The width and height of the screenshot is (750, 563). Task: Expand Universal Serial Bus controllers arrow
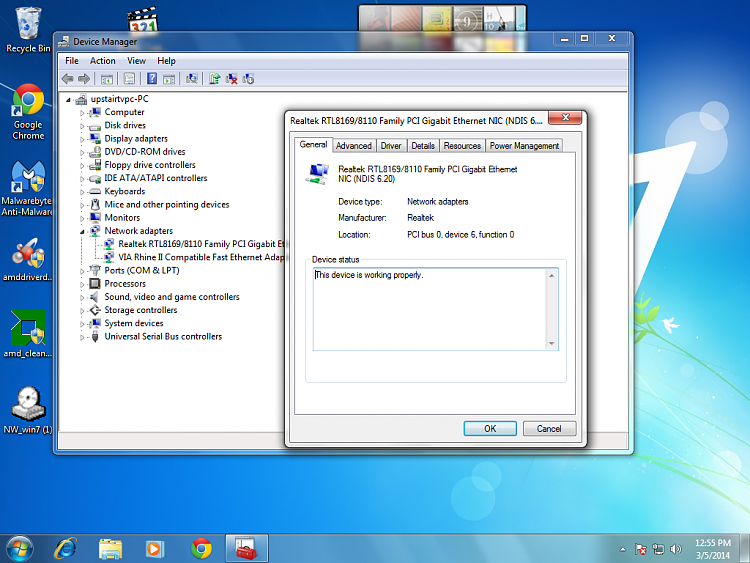82,337
